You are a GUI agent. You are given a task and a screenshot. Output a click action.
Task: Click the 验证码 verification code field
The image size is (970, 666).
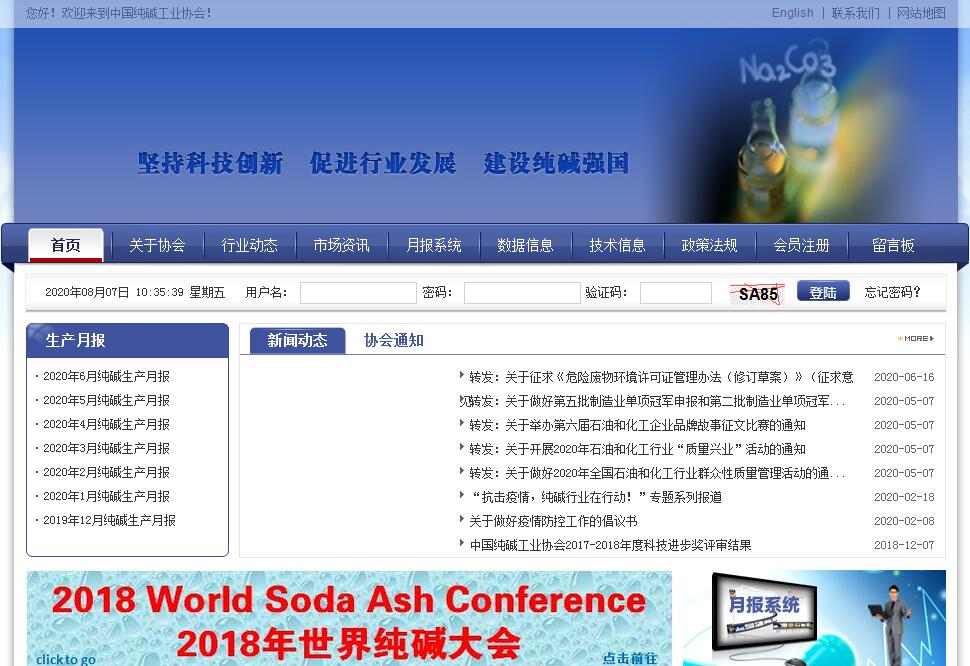[675, 293]
